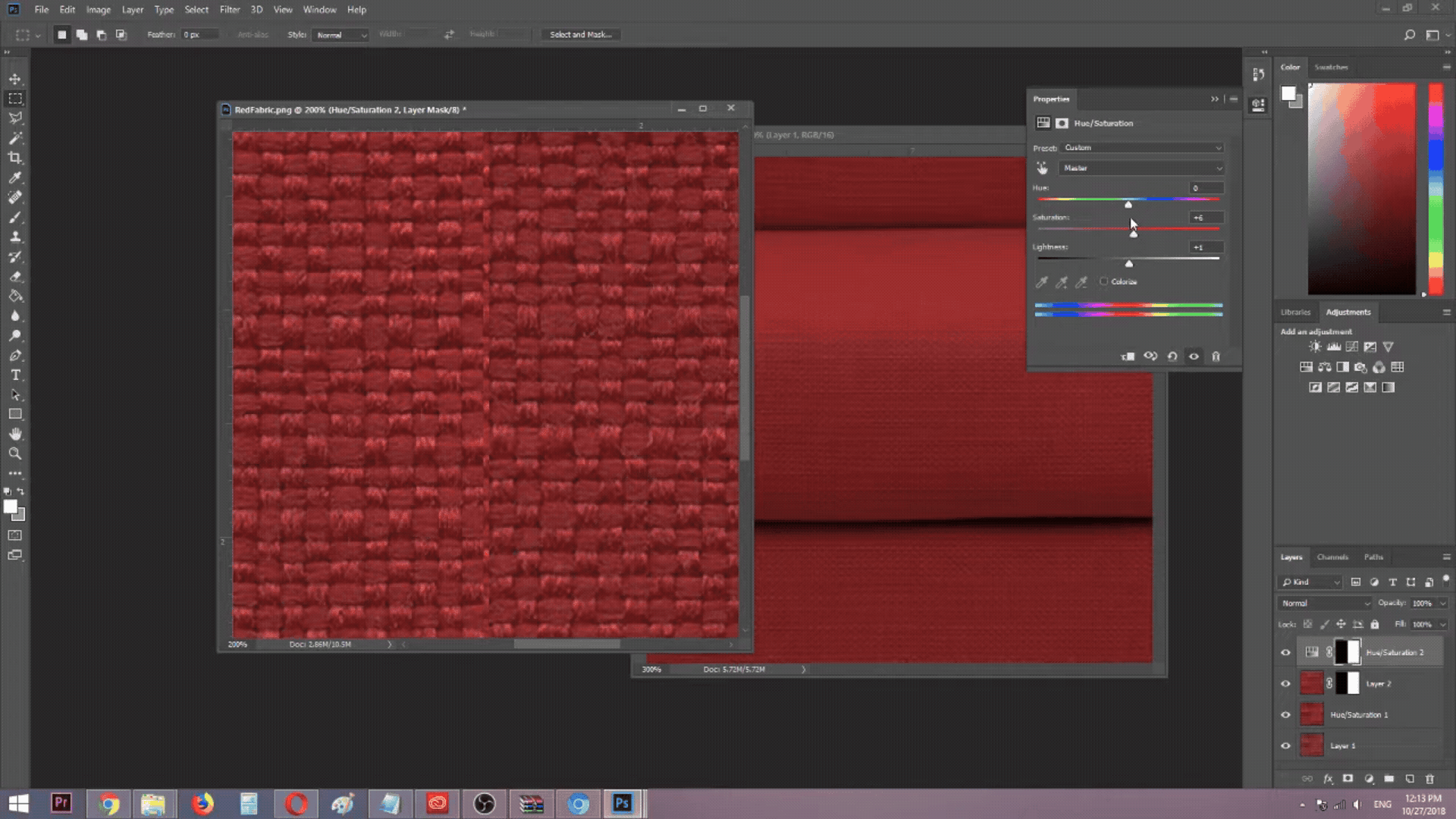This screenshot has height=819, width=1456.
Task: Add Color Balance adjustment
Action: click(1324, 367)
